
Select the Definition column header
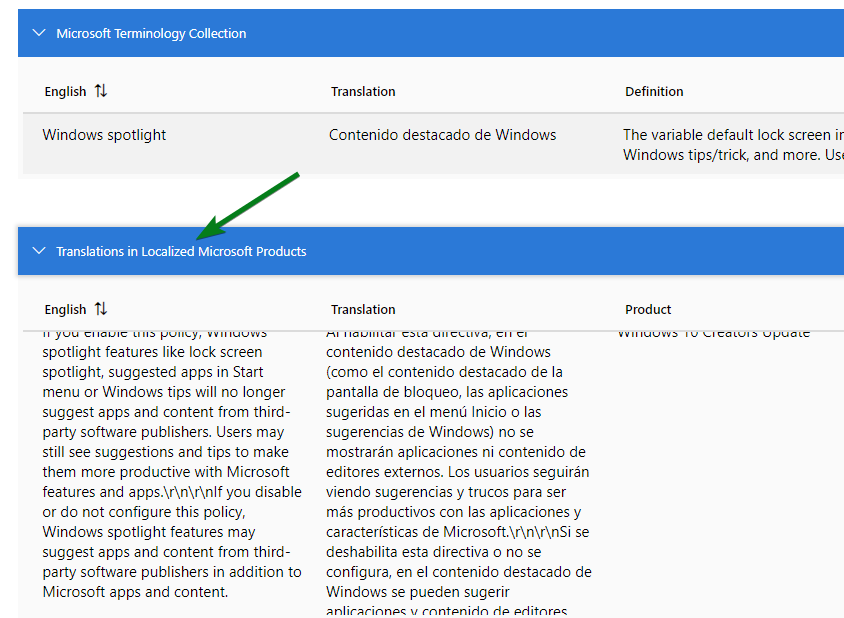point(654,92)
